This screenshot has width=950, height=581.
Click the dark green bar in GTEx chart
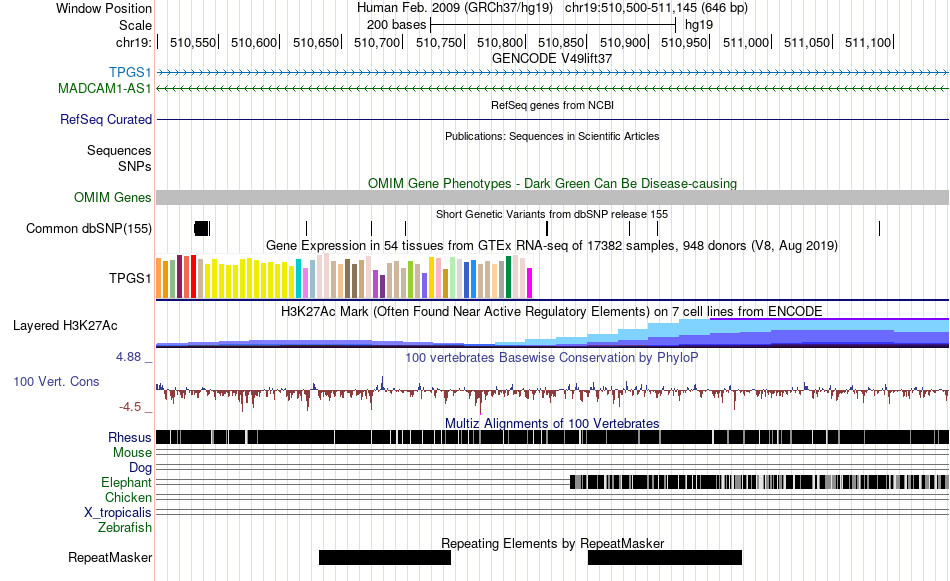(508, 277)
